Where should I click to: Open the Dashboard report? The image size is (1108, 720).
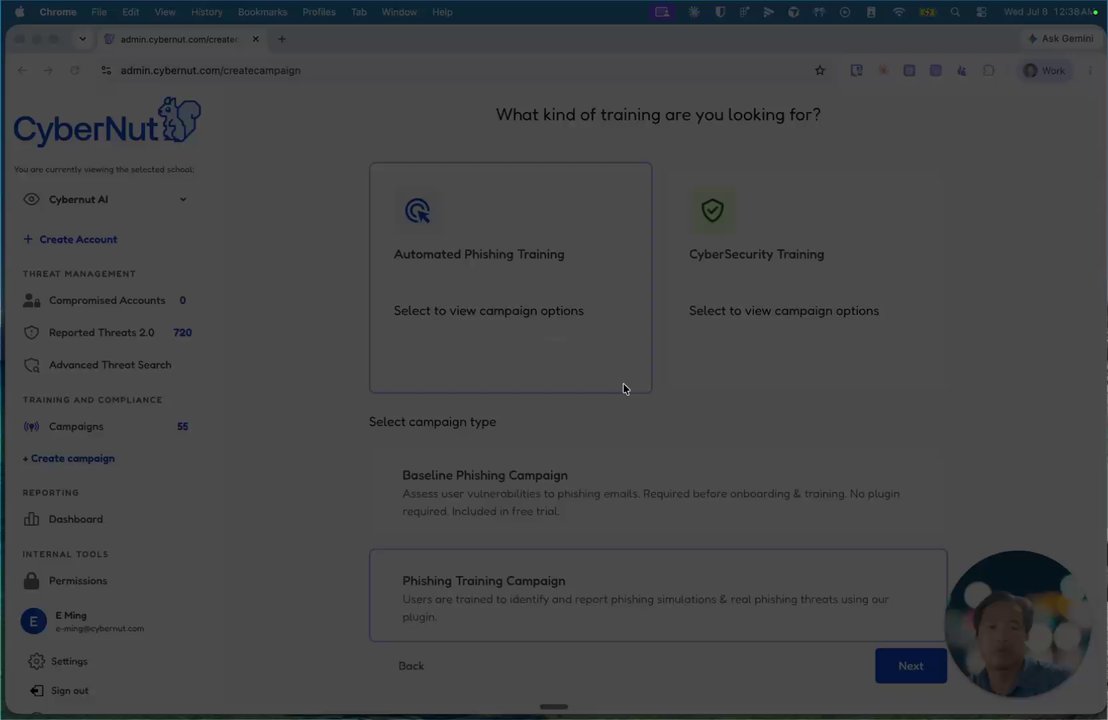(76, 519)
